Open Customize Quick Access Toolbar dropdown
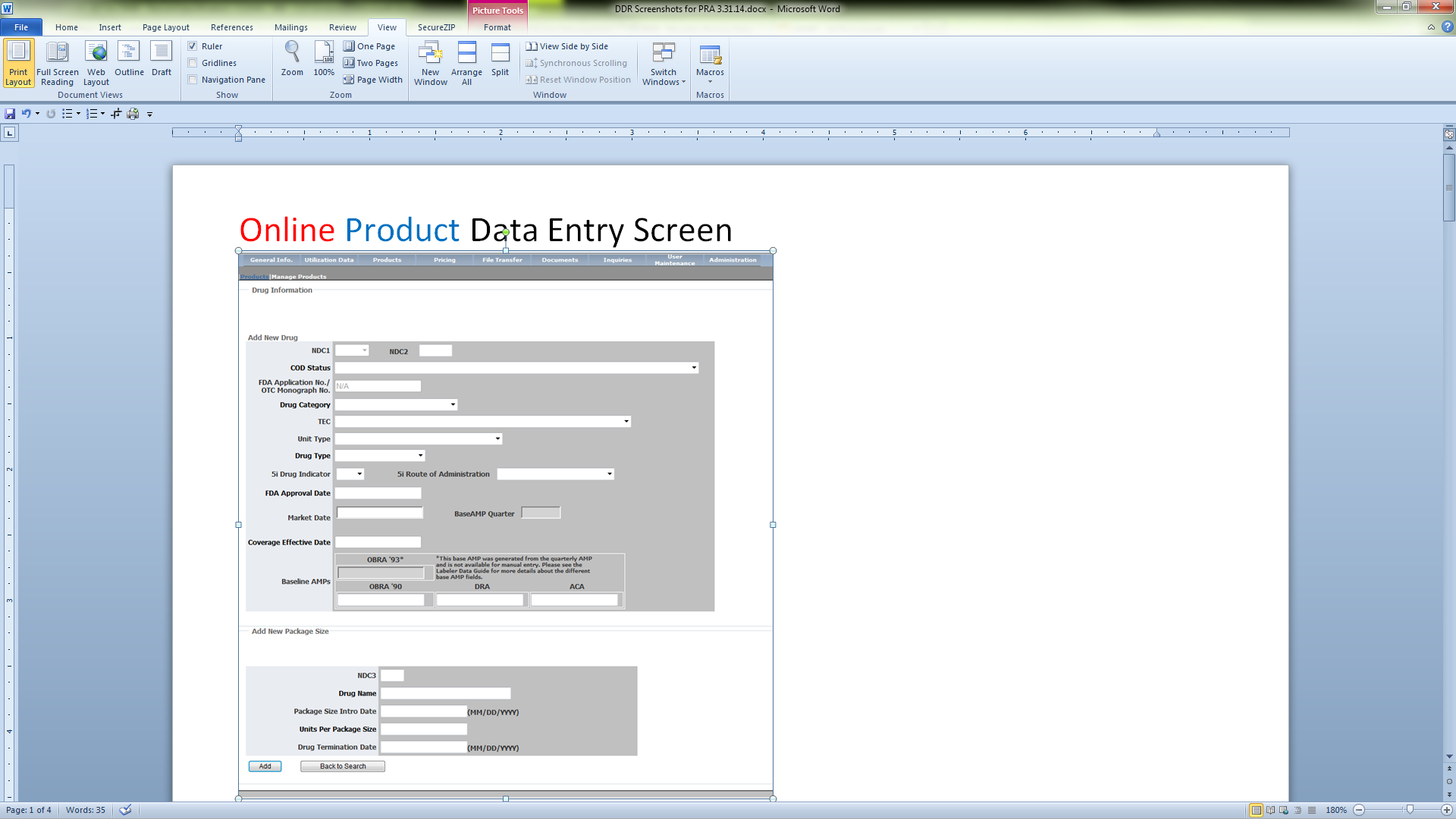The width and height of the screenshot is (1456, 819). point(150,115)
